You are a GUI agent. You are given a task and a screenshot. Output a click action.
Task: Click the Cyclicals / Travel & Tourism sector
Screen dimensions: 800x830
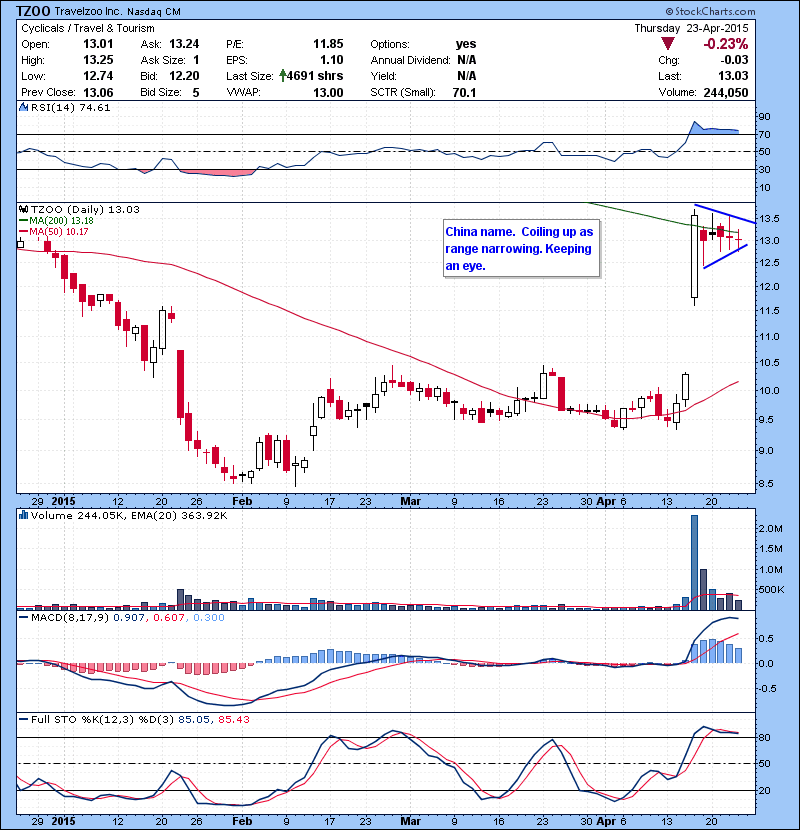(88, 28)
